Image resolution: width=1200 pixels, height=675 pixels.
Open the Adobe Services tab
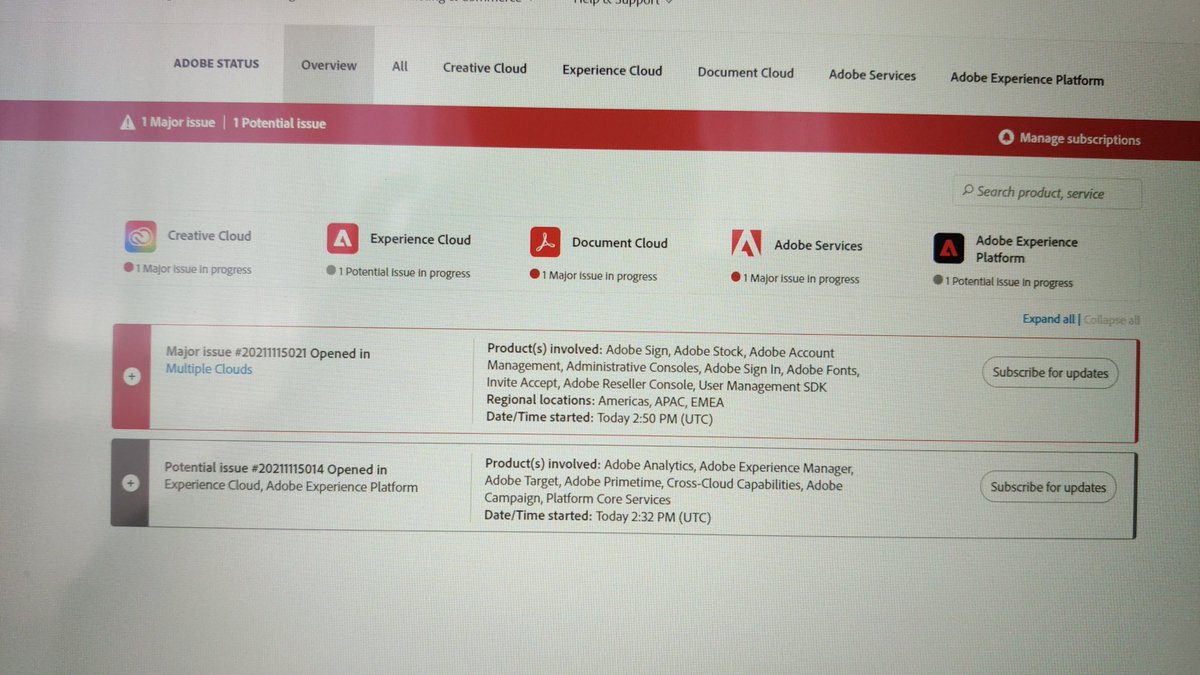coord(872,75)
